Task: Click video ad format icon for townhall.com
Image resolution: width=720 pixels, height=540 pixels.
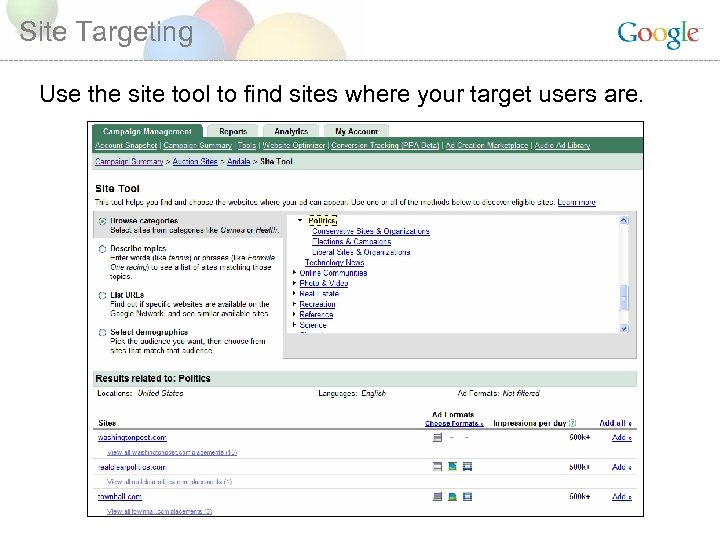Action: click(x=467, y=496)
